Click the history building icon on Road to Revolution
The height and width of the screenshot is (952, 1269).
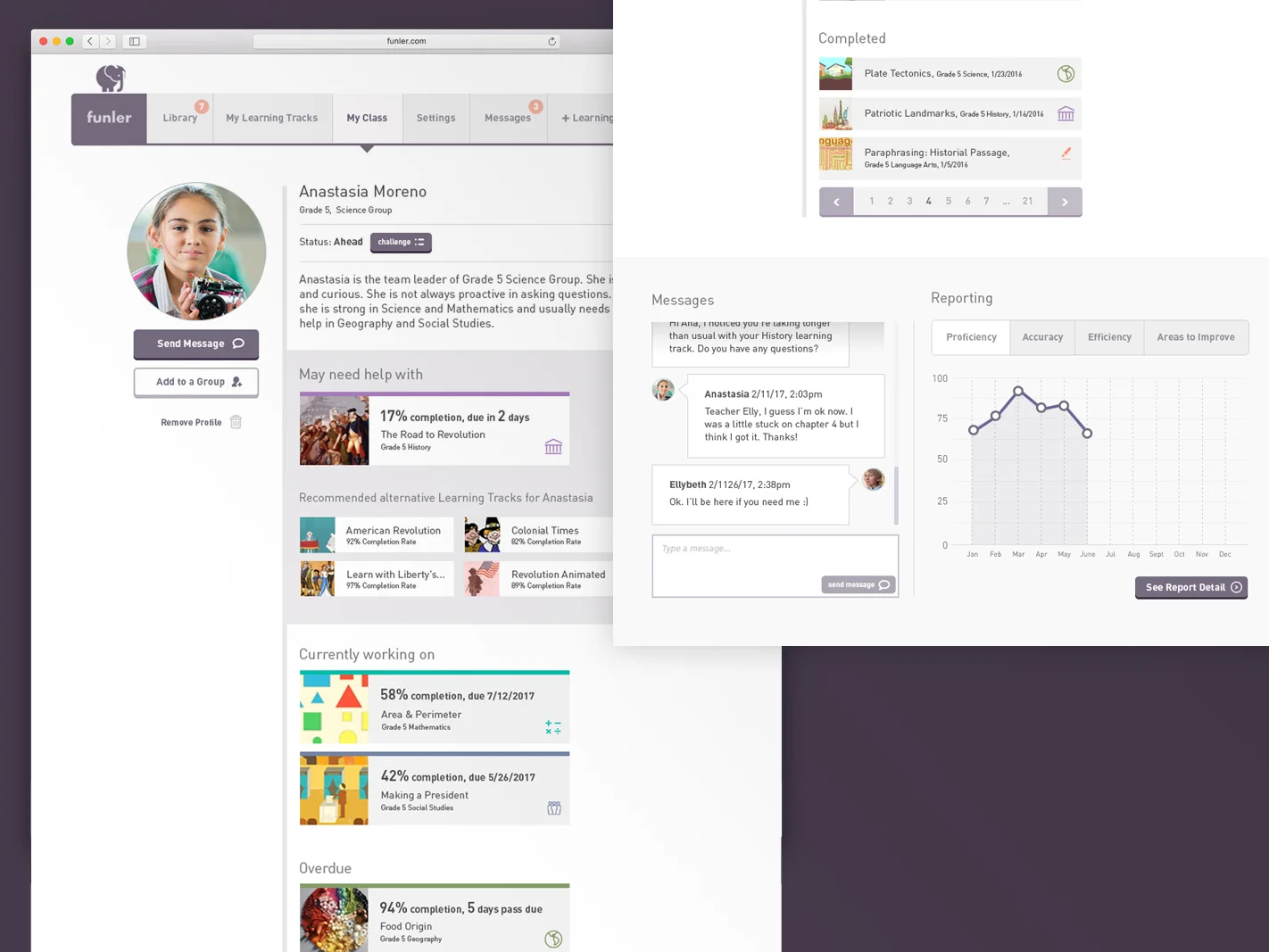pyautogui.click(x=553, y=446)
